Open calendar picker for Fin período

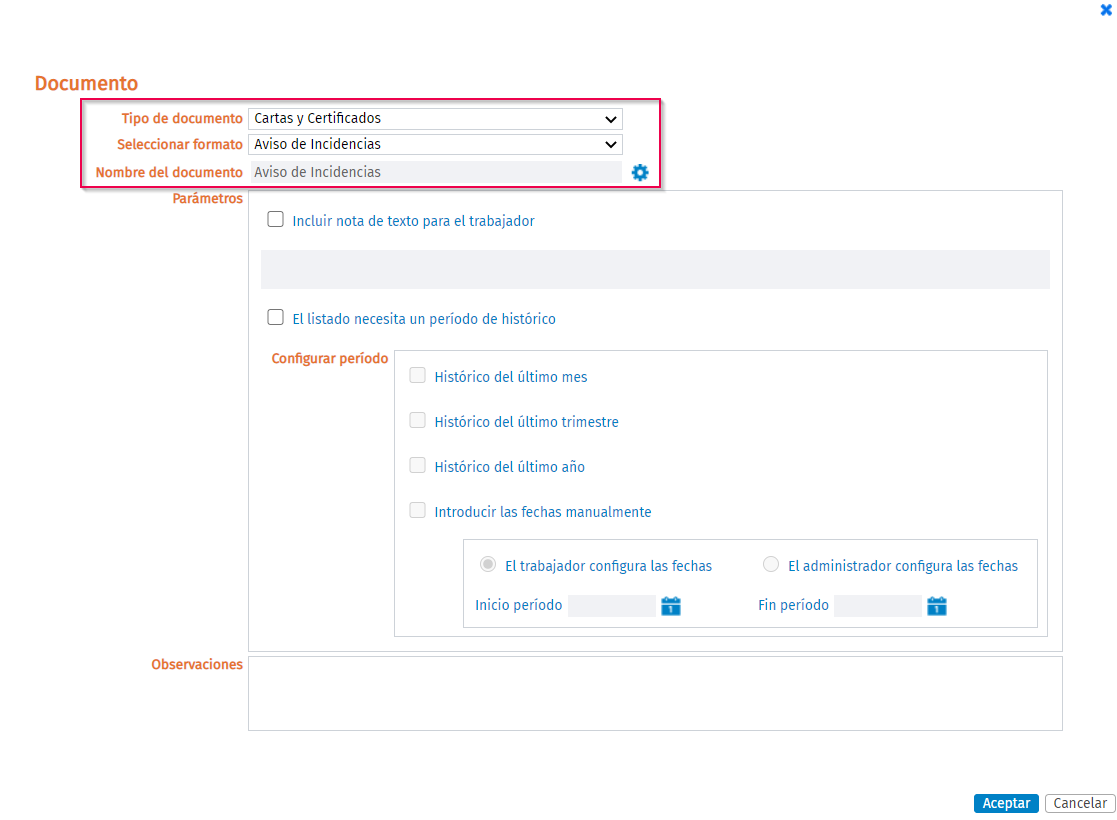(937, 606)
